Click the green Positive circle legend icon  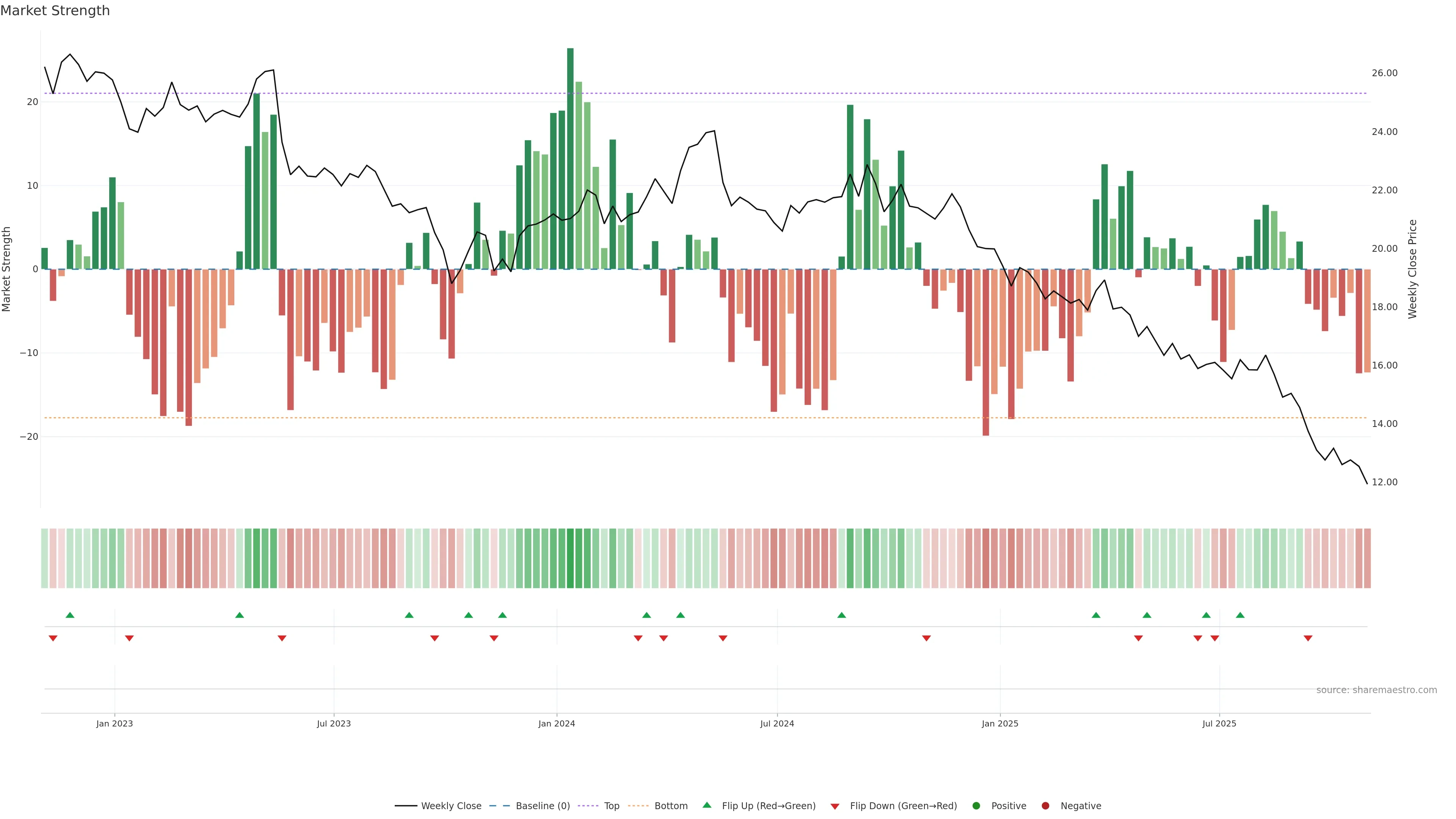click(976, 806)
